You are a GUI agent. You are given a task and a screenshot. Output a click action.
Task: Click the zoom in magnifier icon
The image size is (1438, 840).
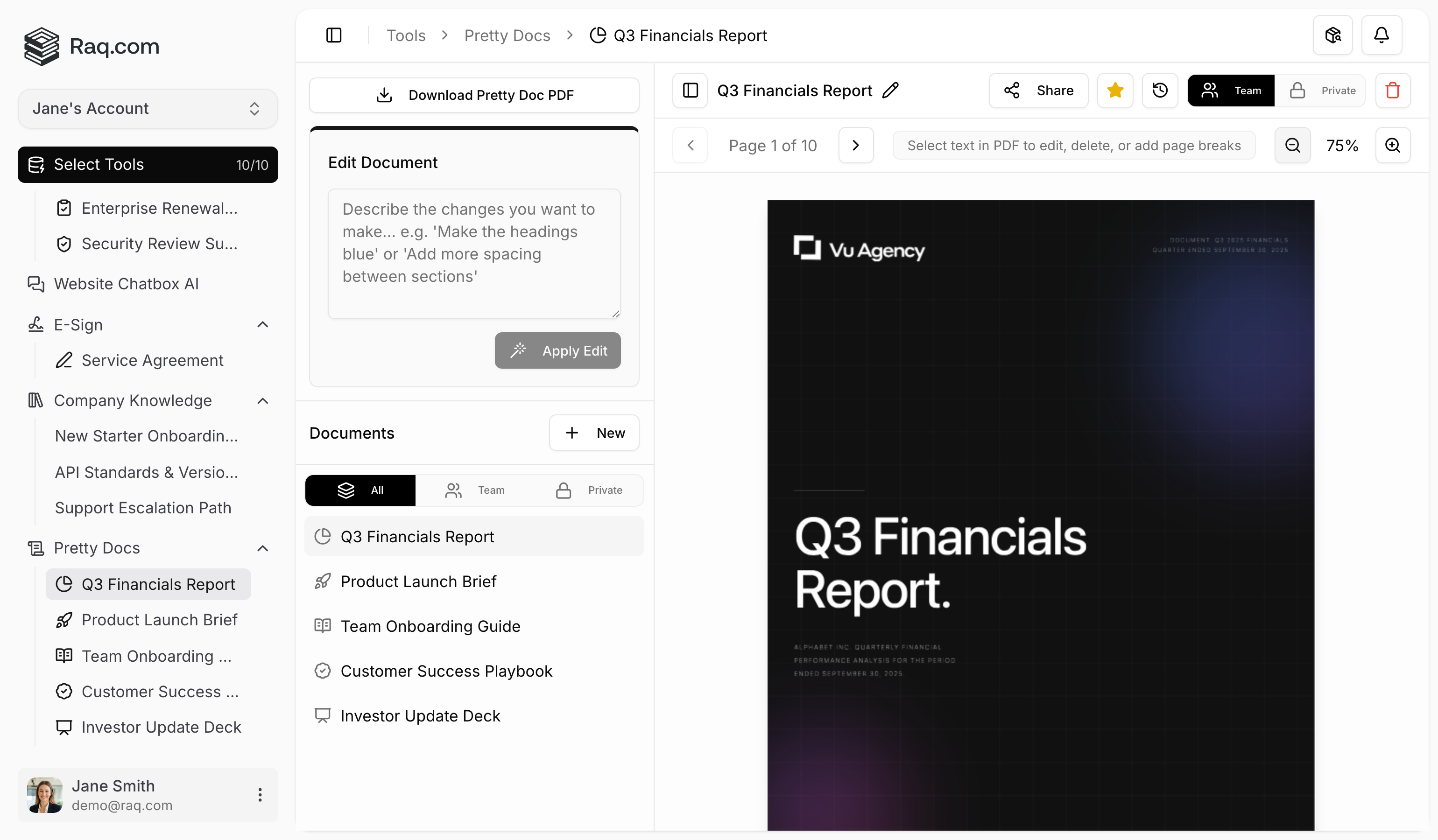coord(1392,146)
